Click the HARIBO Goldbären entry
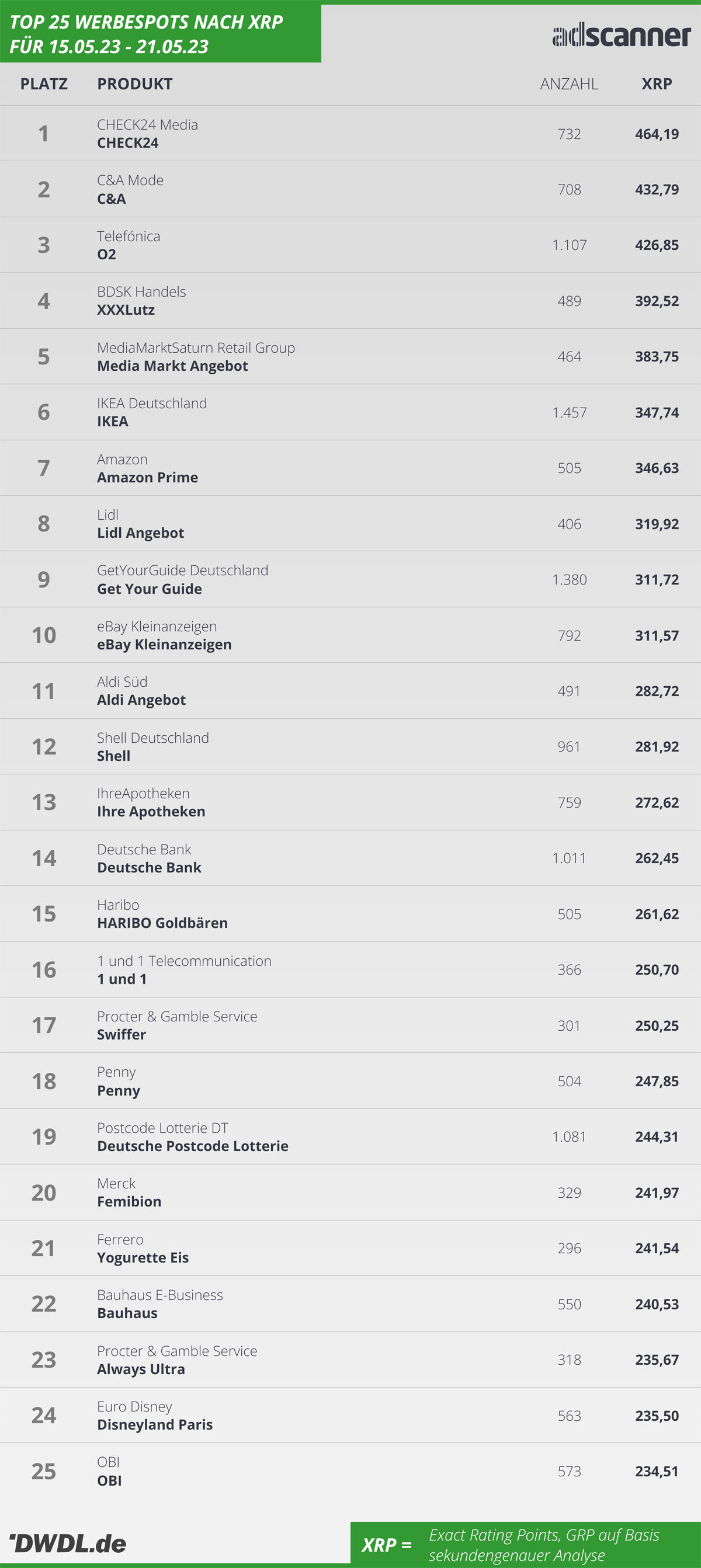This screenshot has width=701, height=1568. click(162, 923)
